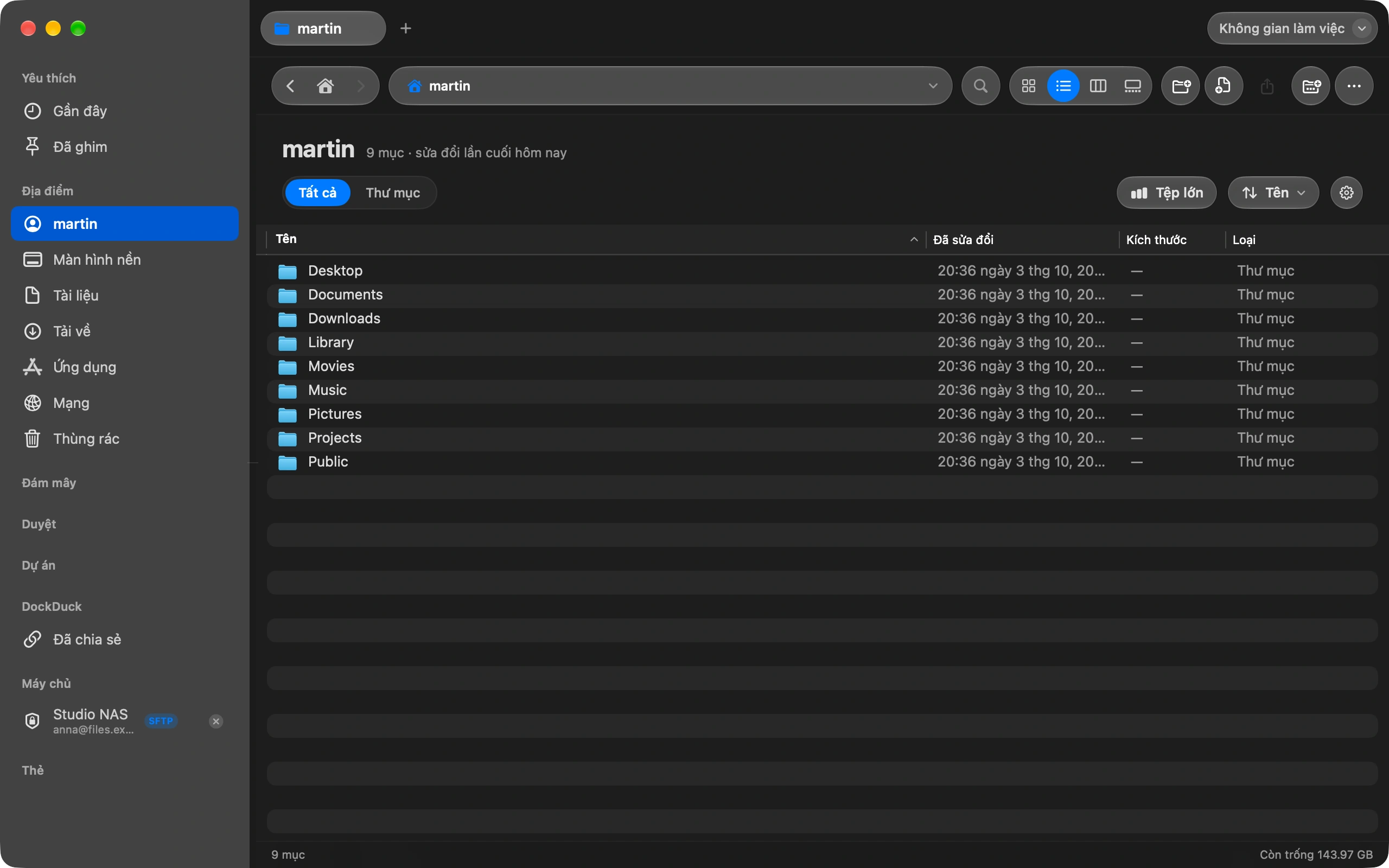Open Đã chia sẻ under DockDuck
The width and height of the screenshot is (1389, 868).
click(x=125, y=640)
